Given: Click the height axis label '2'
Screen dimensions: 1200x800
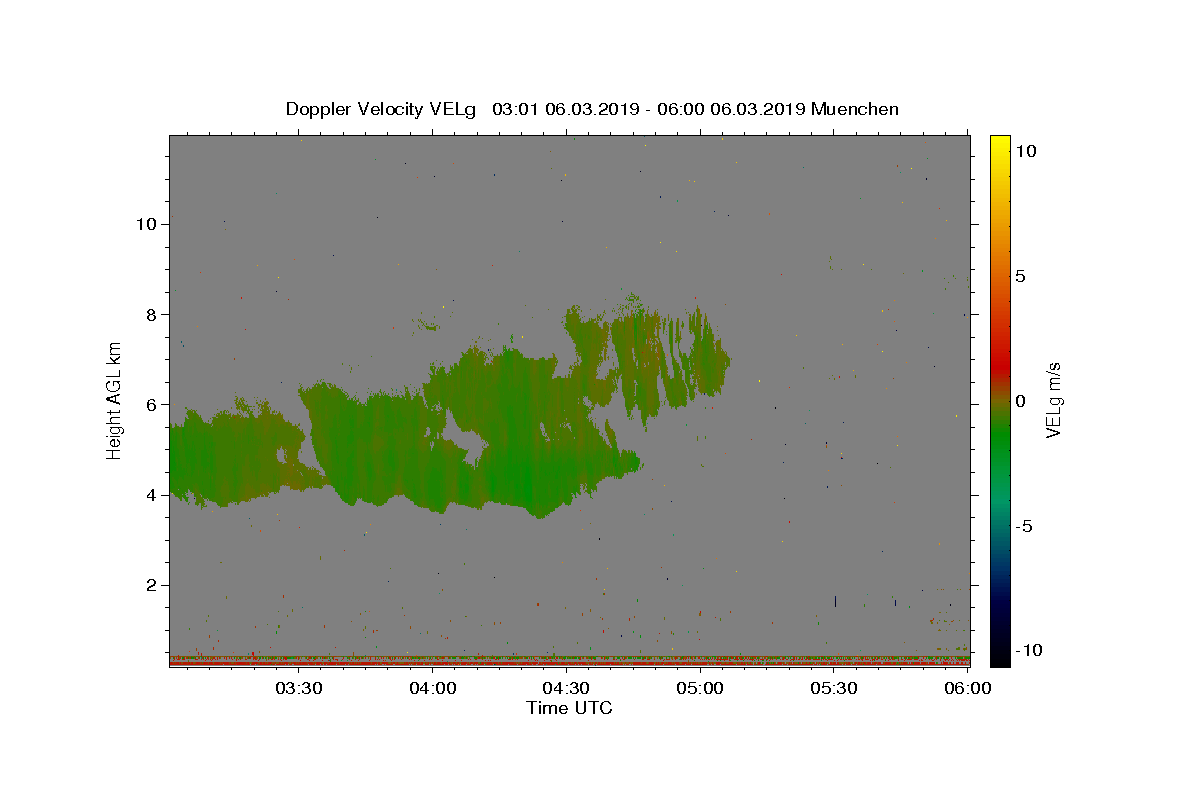Looking at the screenshot, I should coord(151,585).
